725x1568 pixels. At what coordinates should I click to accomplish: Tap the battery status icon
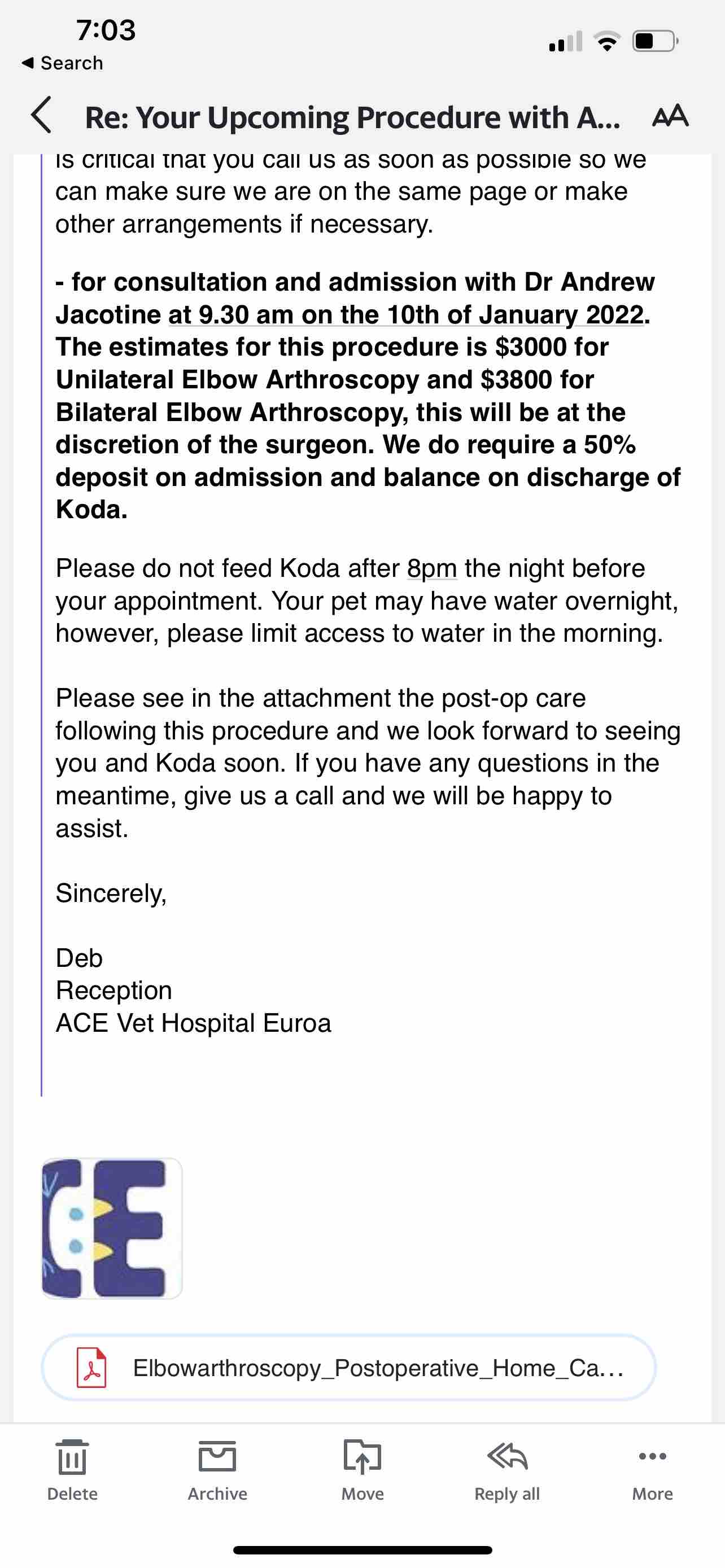click(655, 41)
